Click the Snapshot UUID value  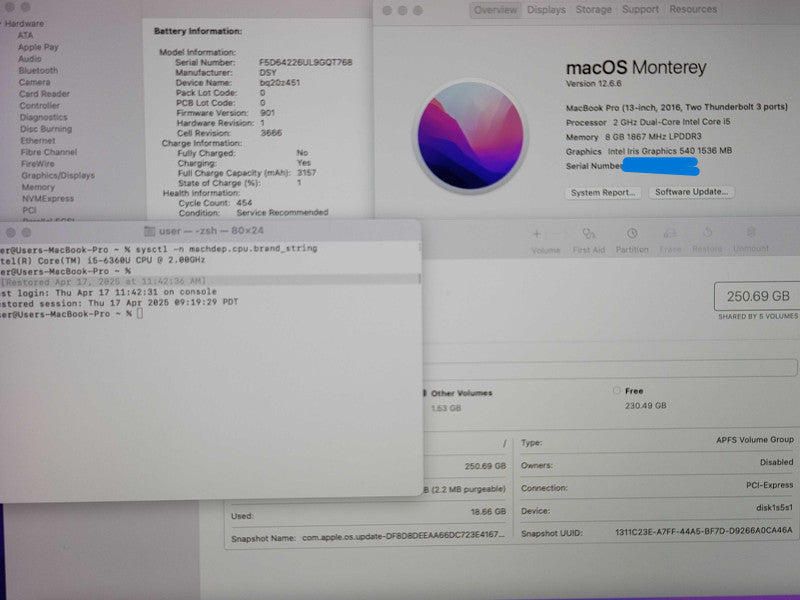[x=704, y=531]
